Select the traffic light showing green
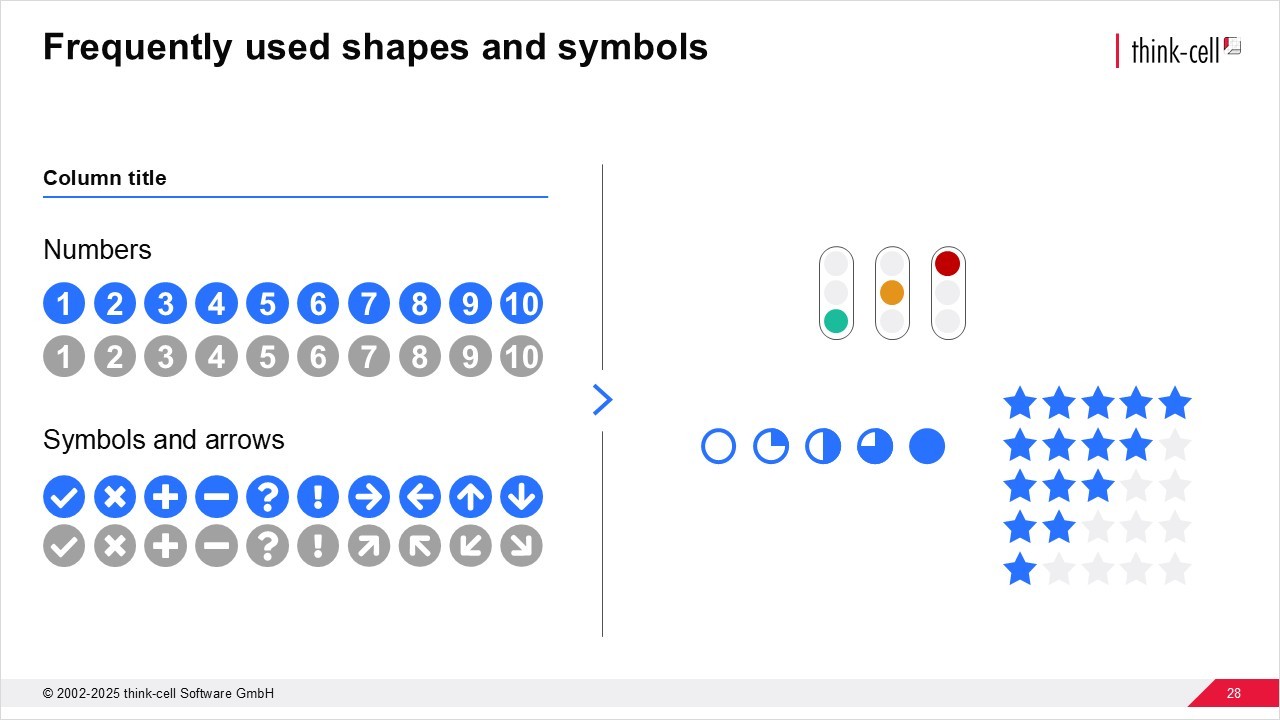The height and width of the screenshot is (720, 1280). pyautogui.click(x=836, y=293)
